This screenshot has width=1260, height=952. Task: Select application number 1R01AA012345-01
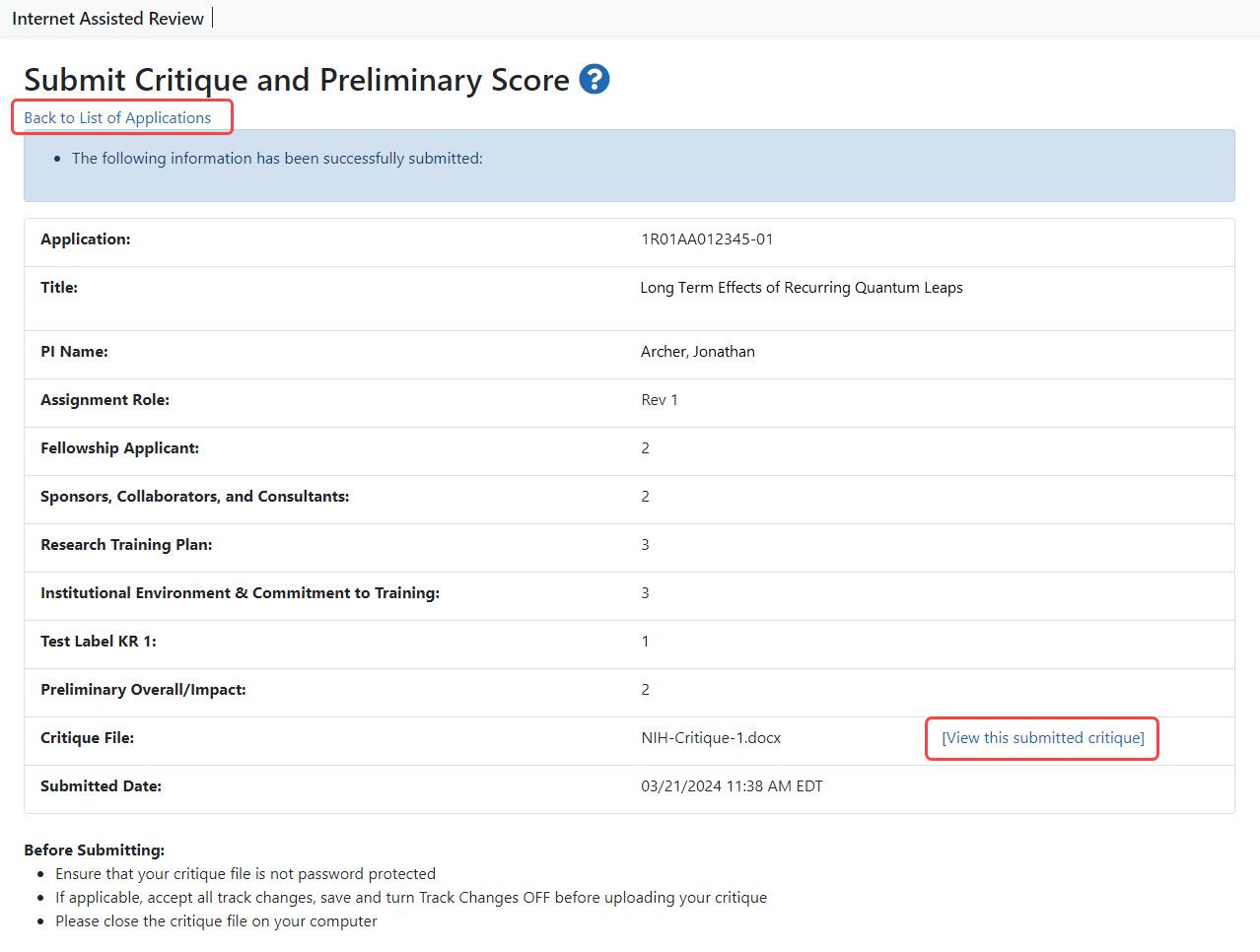point(707,239)
